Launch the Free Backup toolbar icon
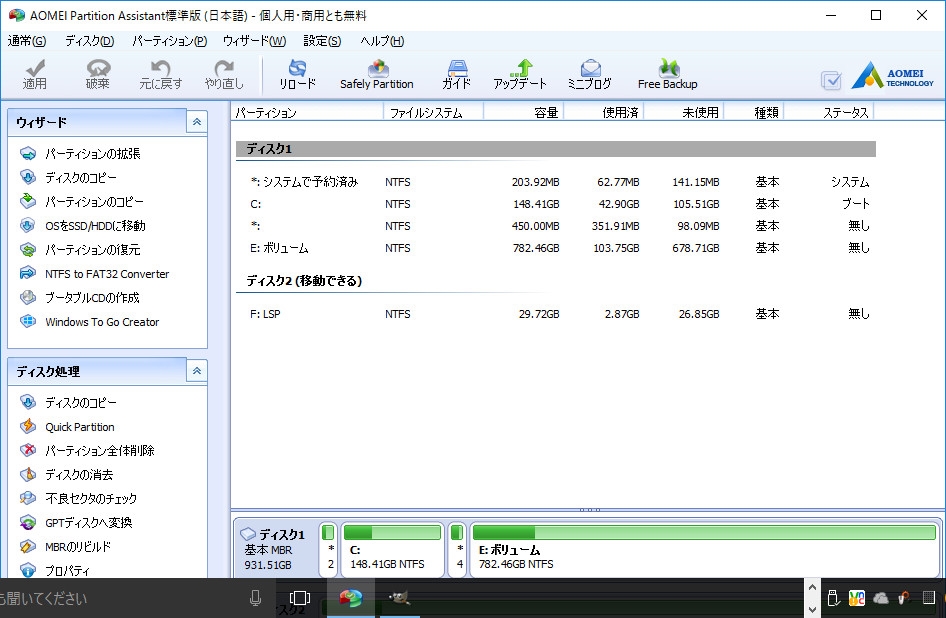 pos(668,75)
